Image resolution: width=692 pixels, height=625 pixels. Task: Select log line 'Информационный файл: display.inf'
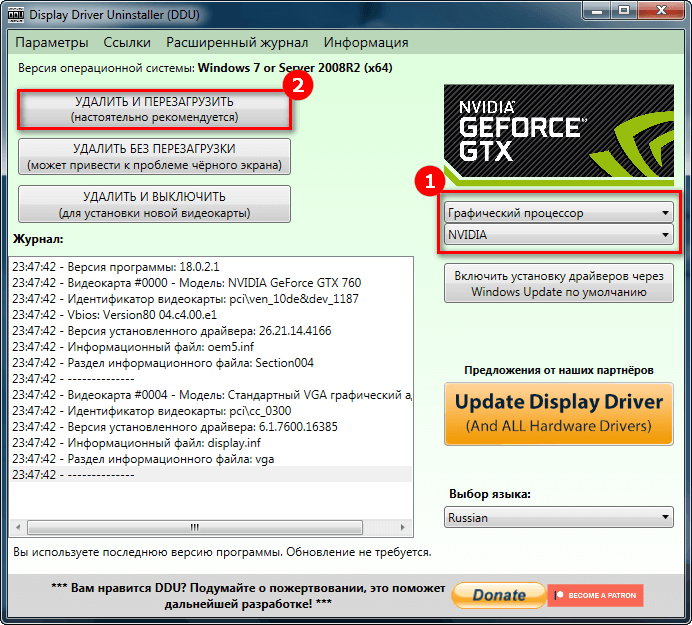211,443
